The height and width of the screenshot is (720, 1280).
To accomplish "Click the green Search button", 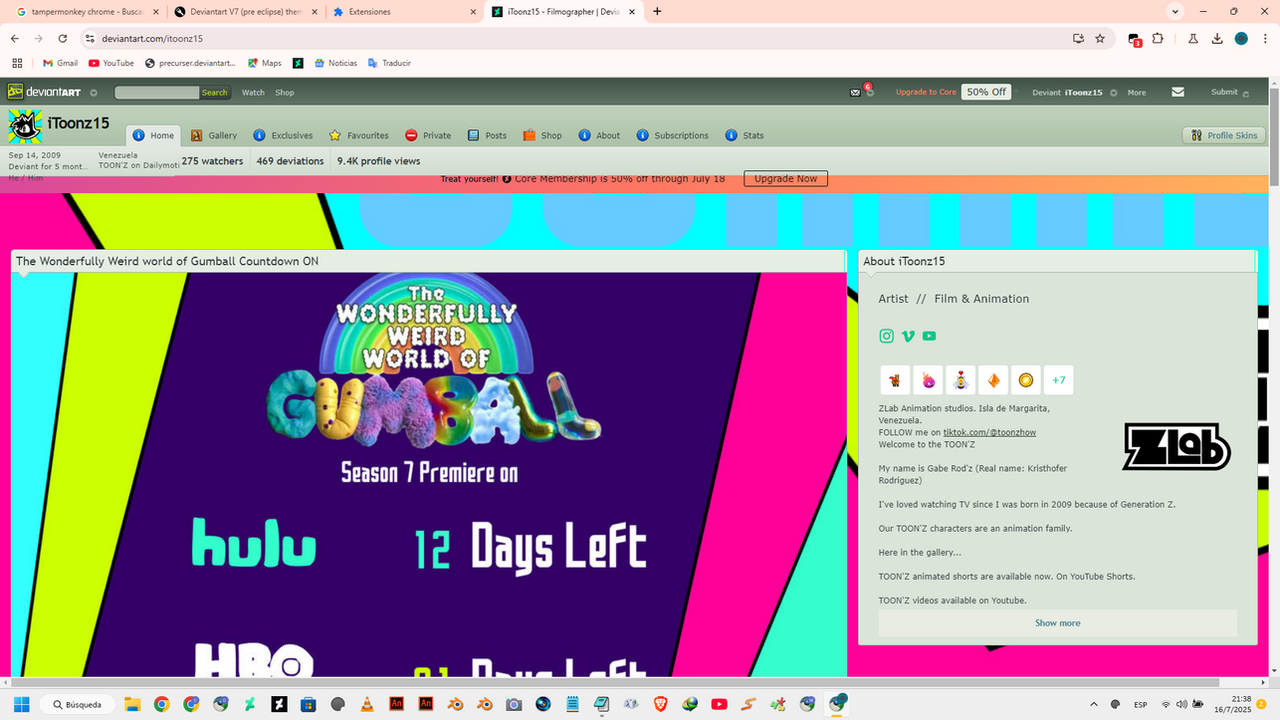I will pyautogui.click(x=215, y=92).
